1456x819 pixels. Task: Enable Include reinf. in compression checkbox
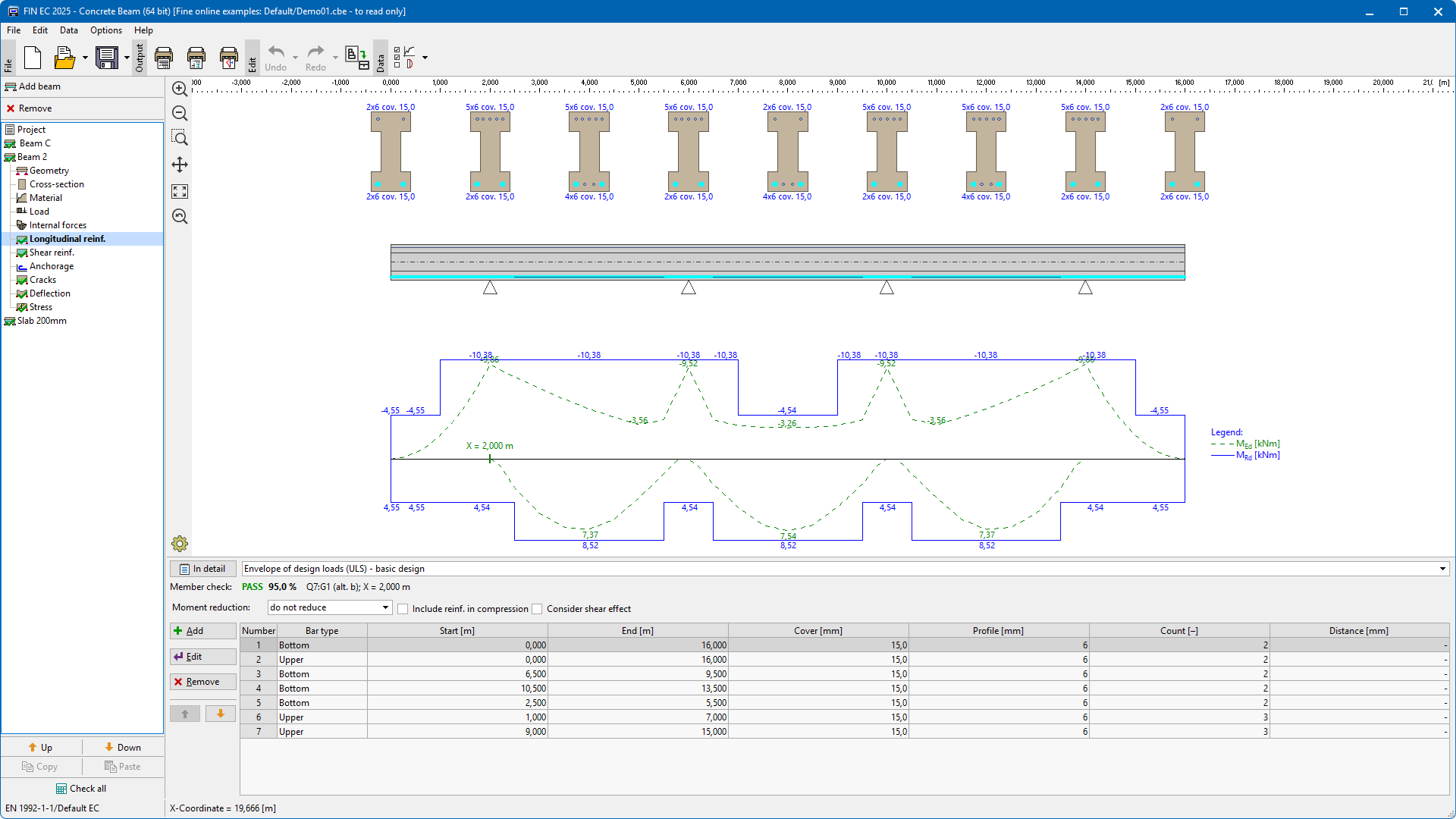click(x=403, y=609)
